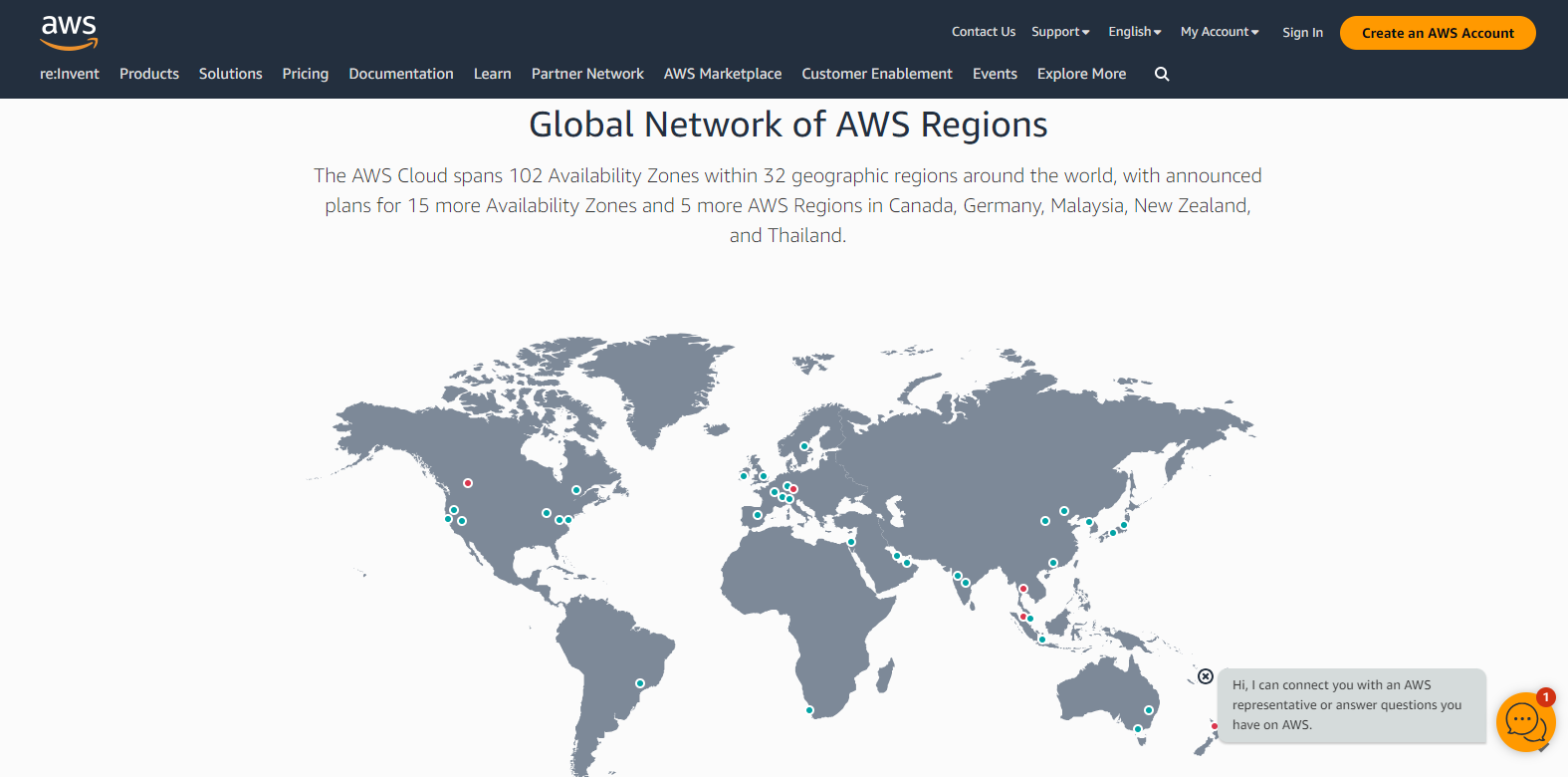Open the re:Invent menu item
The image size is (1568, 777).
click(x=70, y=74)
